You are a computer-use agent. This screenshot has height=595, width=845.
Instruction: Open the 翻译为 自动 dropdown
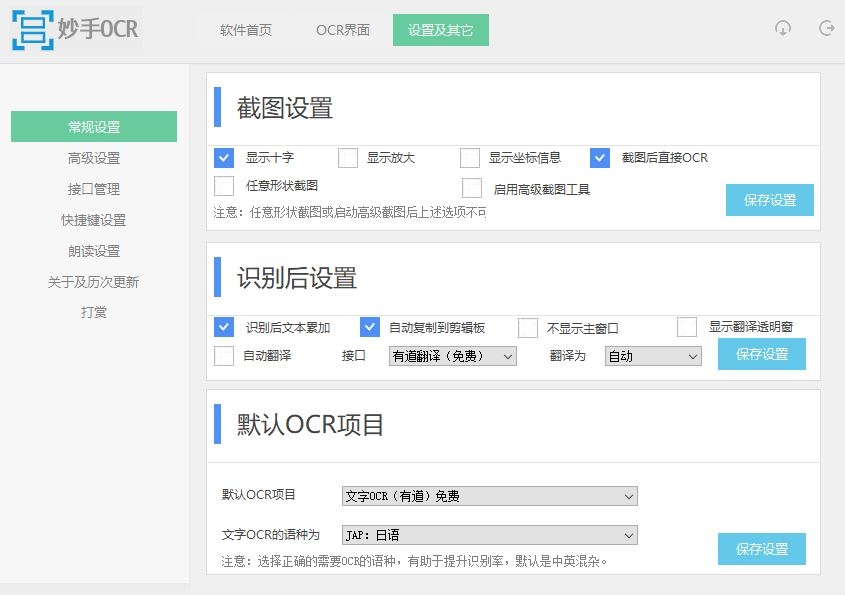point(653,356)
